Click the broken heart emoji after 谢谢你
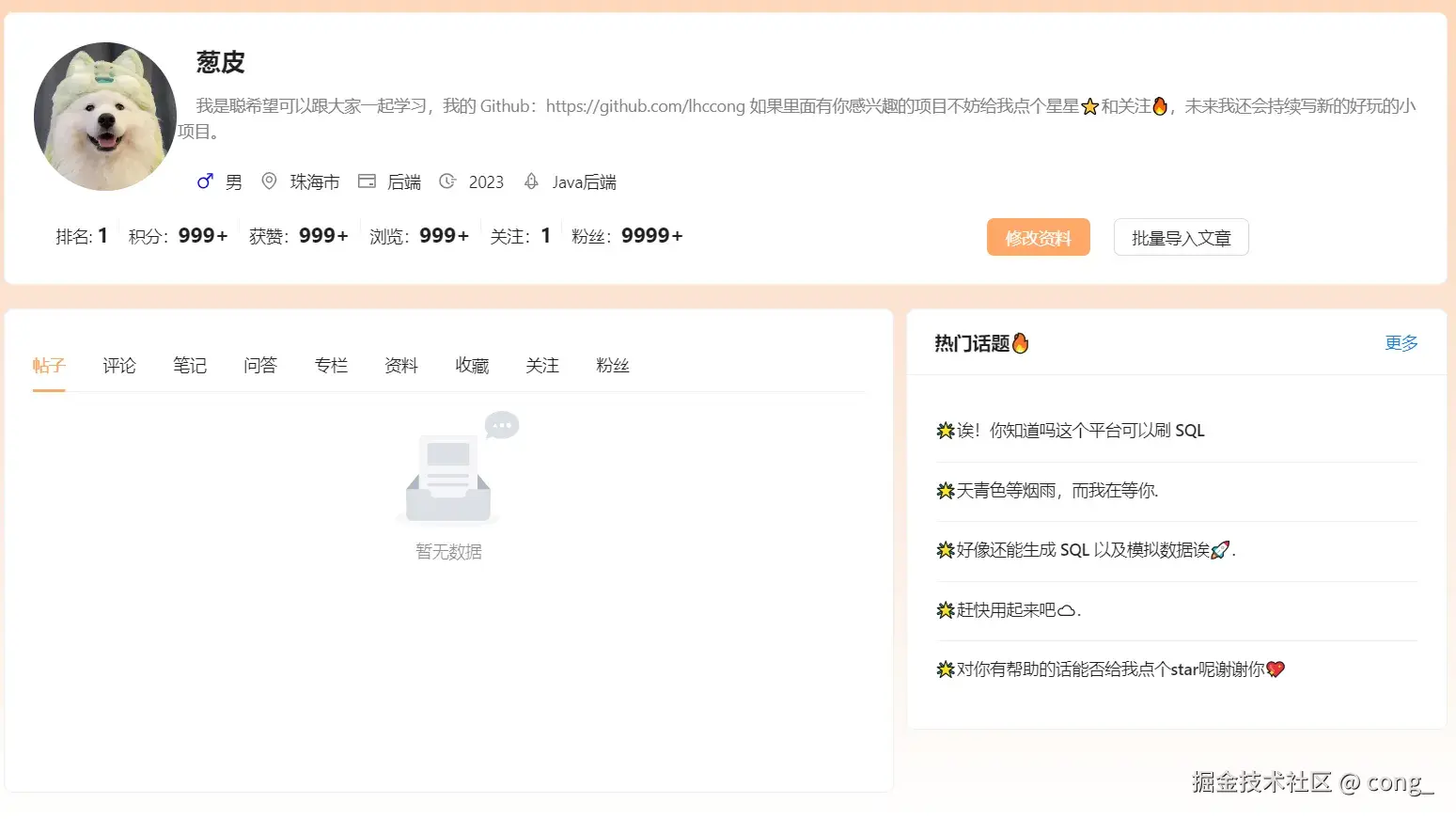 pos(1276,669)
